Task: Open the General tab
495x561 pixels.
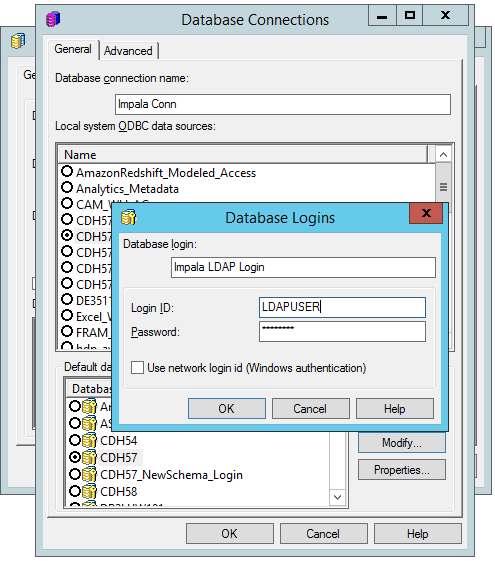Action: [73, 49]
